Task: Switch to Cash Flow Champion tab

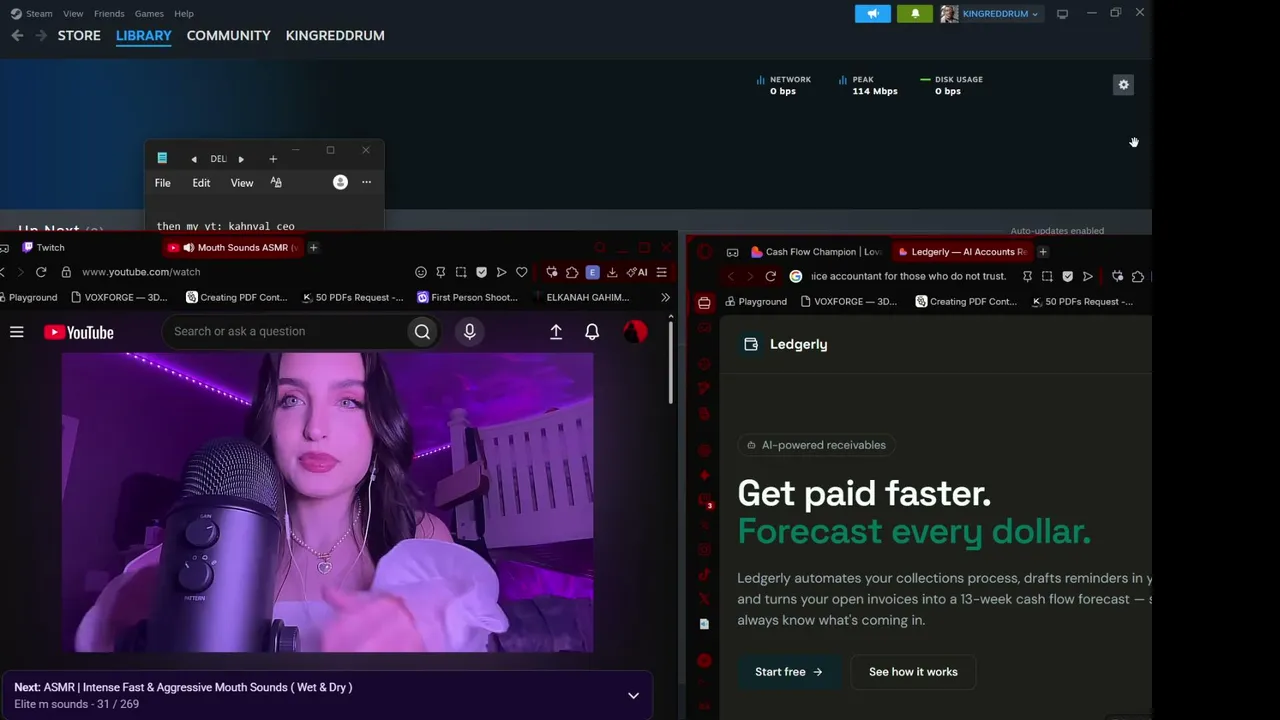Action: (817, 252)
